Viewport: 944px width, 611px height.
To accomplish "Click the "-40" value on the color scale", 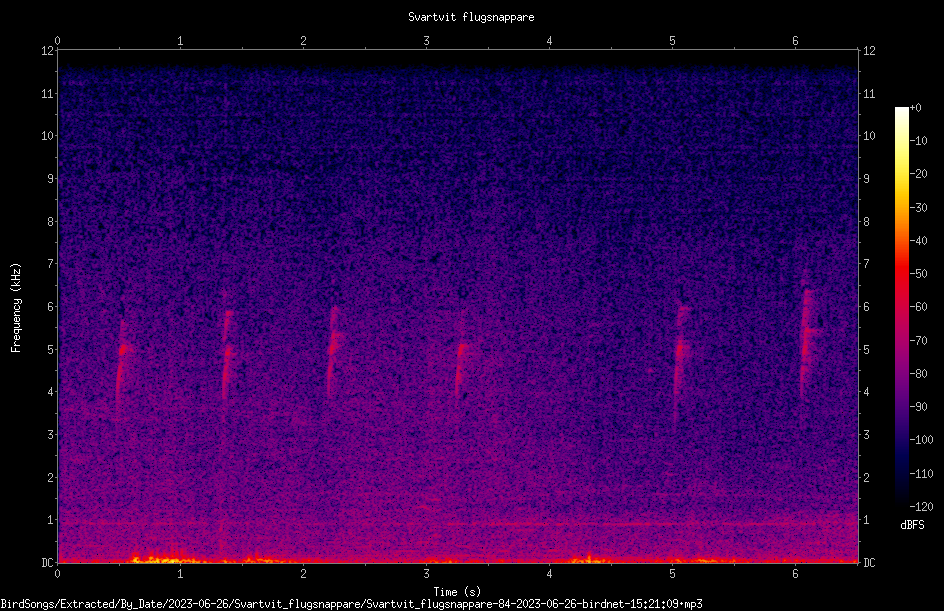I will pos(918,241).
